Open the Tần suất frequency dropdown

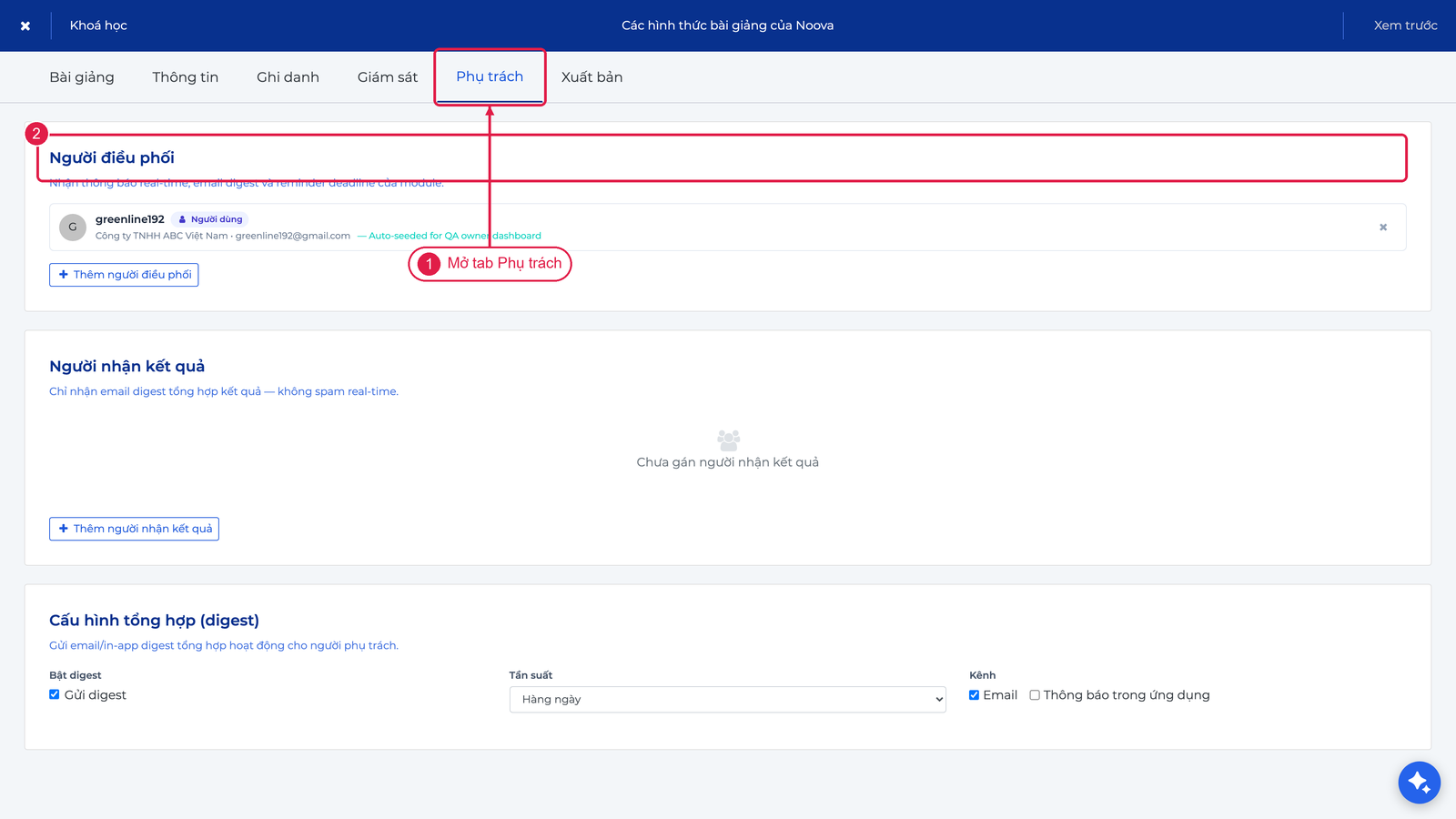point(727,700)
